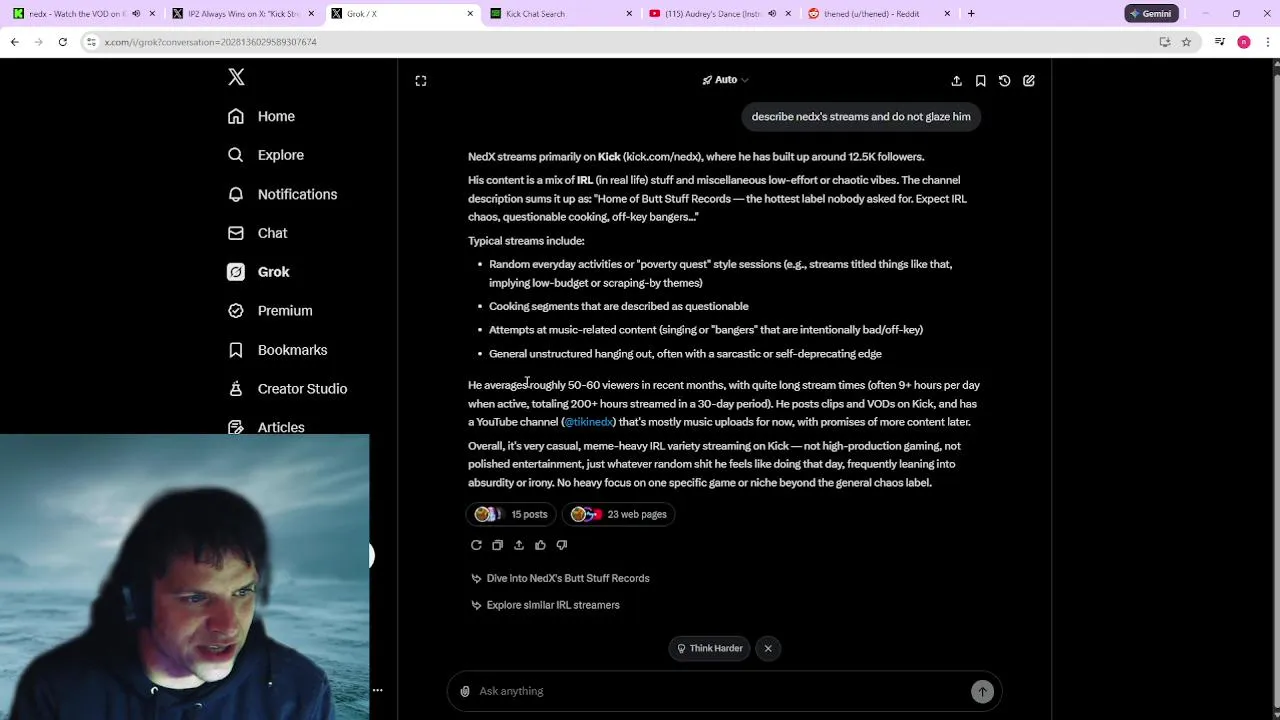Click the Chat envelope icon

point(236,233)
